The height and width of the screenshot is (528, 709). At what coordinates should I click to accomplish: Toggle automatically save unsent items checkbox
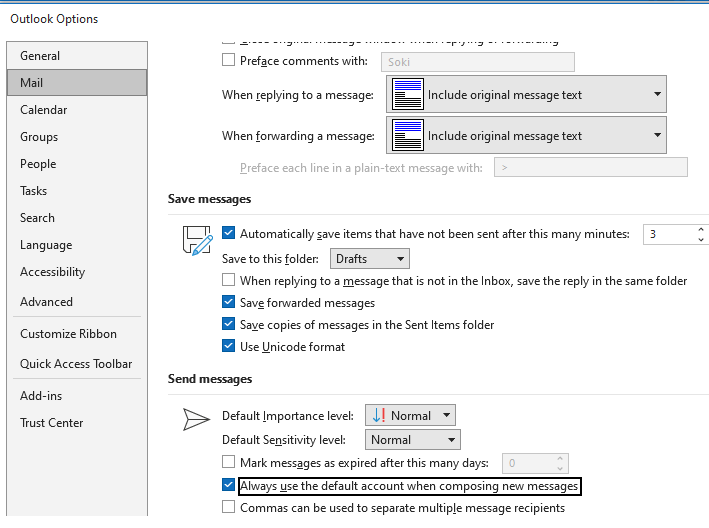pyautogui.click(x=228, y=233)
